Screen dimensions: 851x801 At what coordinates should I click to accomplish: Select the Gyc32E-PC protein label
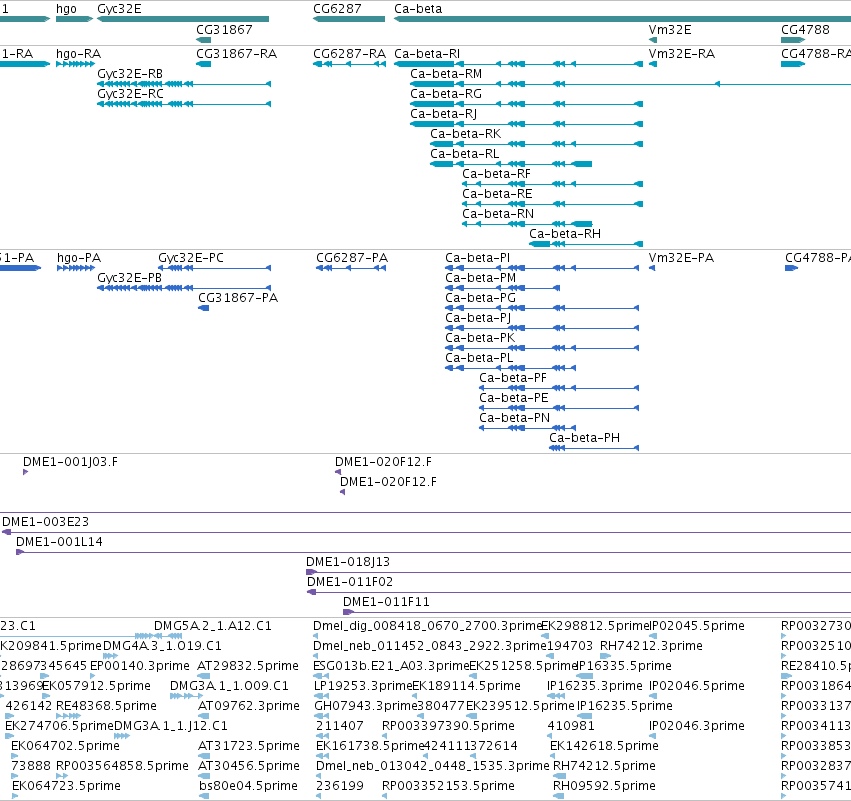click(x=191, y=258)
